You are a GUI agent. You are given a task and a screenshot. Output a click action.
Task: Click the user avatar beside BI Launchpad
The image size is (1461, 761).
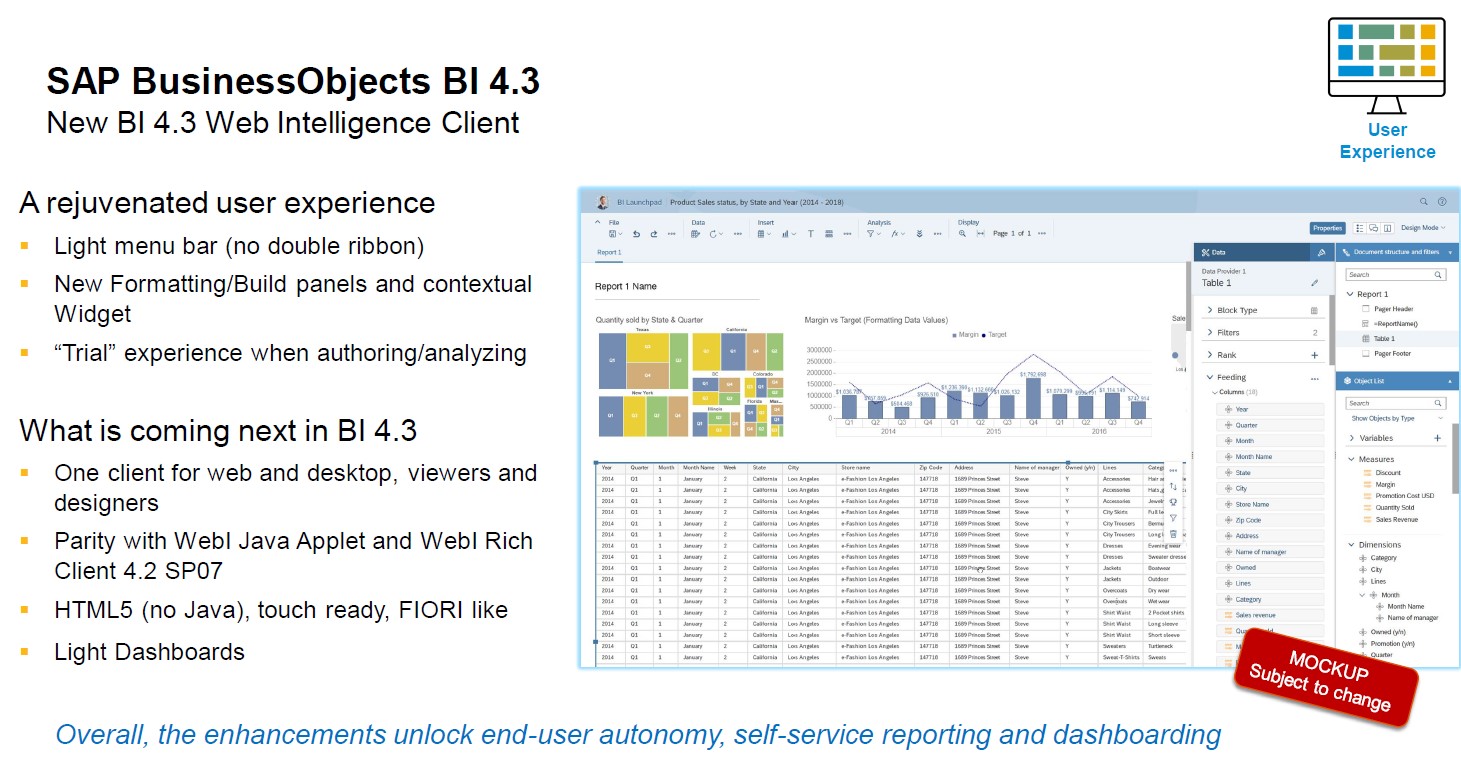click(602, 202)
